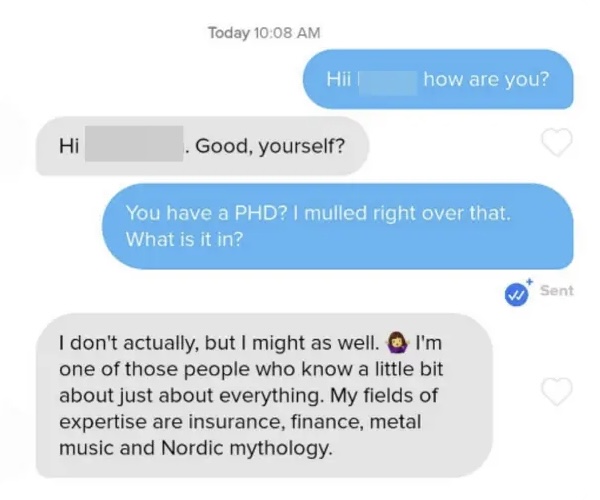Tap the shrugging woman emoji
Image resolution: width=600 pixels, height=500 pixels.
[397, 342]
